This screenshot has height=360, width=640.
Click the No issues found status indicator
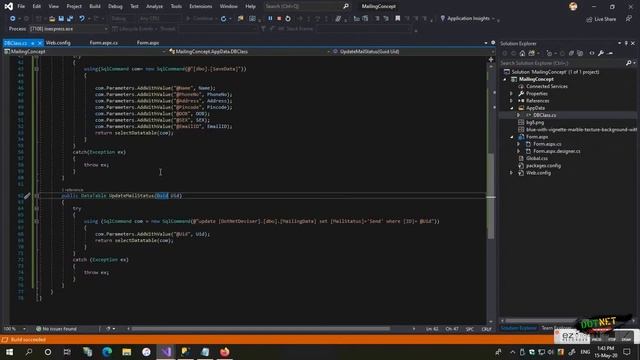point(56,329)
